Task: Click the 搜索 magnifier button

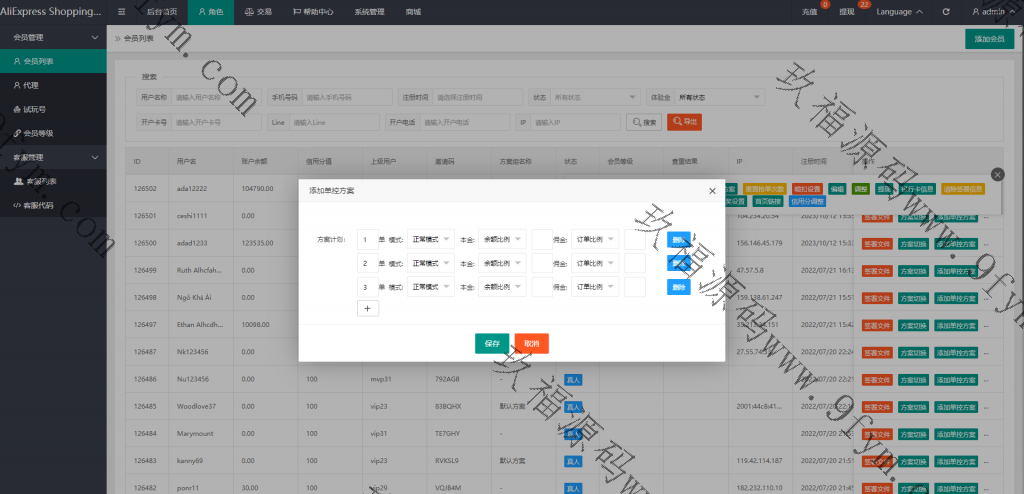Action: point(644,122)
